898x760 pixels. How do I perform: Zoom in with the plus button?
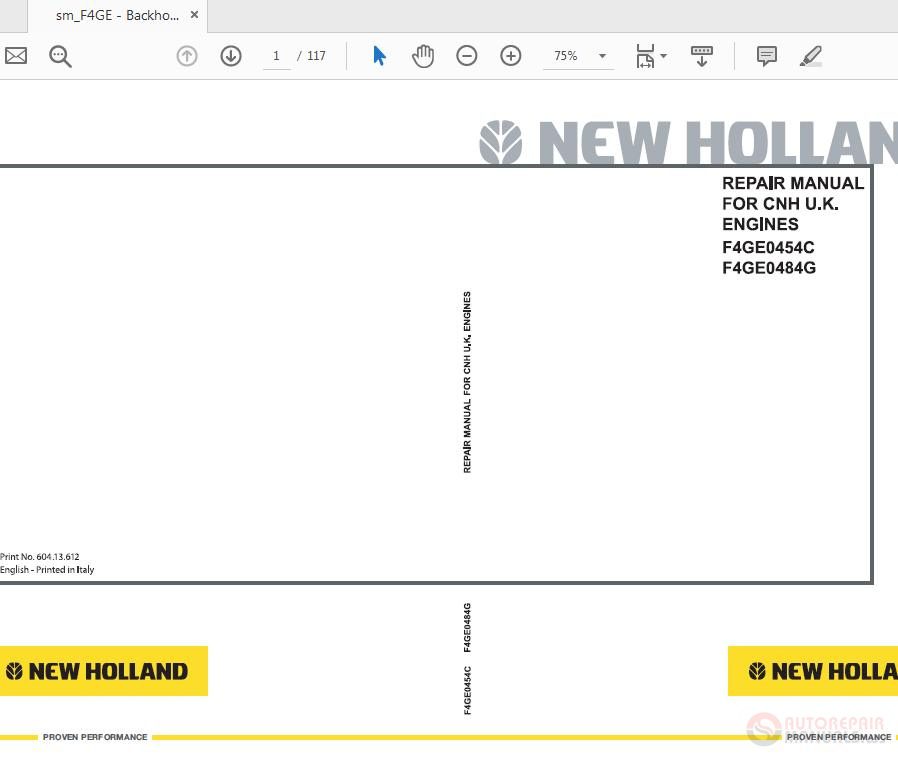[511, 56]
